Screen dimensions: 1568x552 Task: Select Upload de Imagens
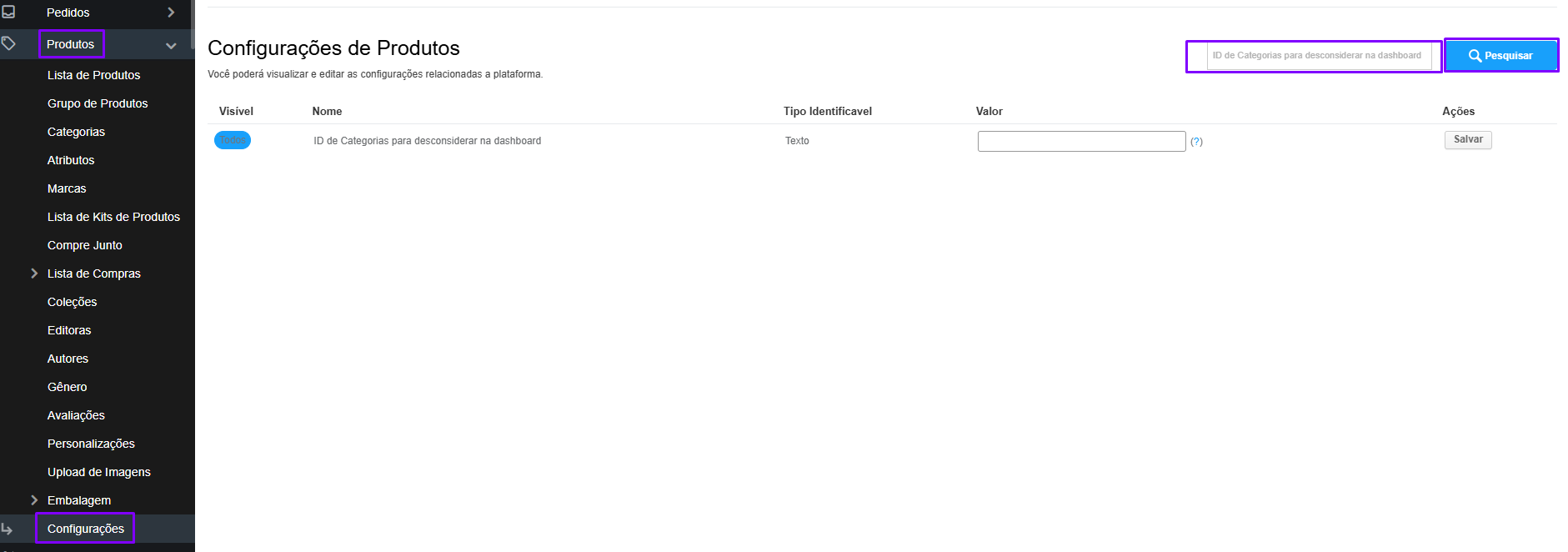98,472
